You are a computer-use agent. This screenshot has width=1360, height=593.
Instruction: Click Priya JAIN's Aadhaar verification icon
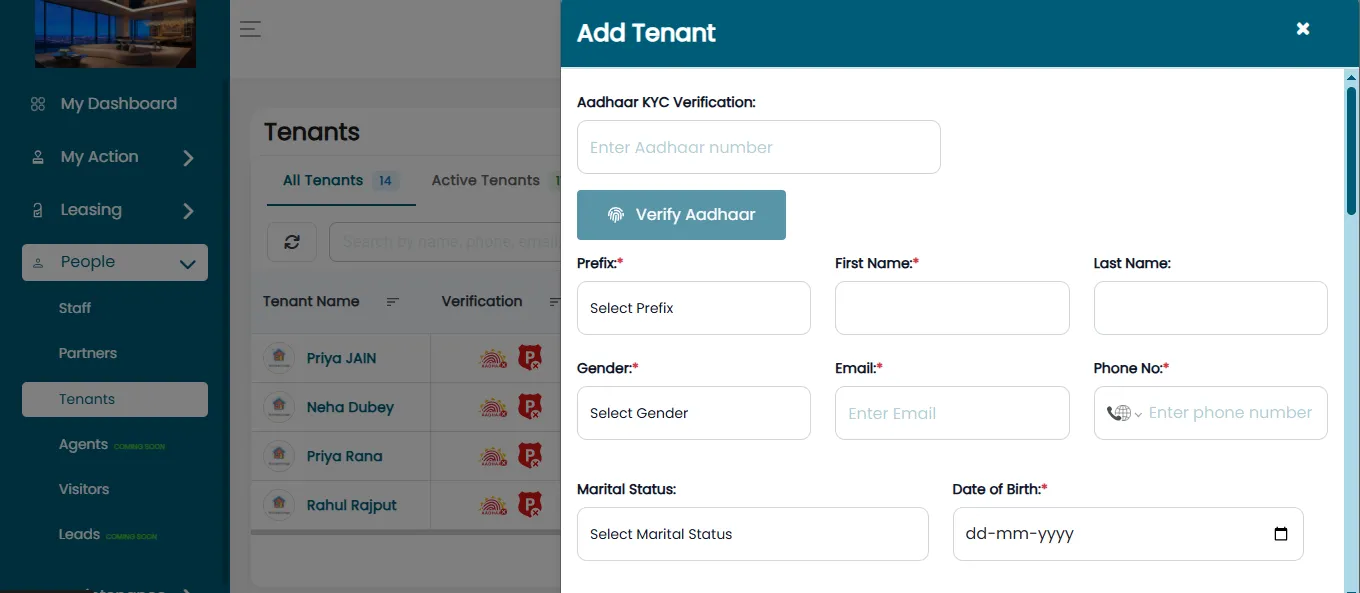494,358
